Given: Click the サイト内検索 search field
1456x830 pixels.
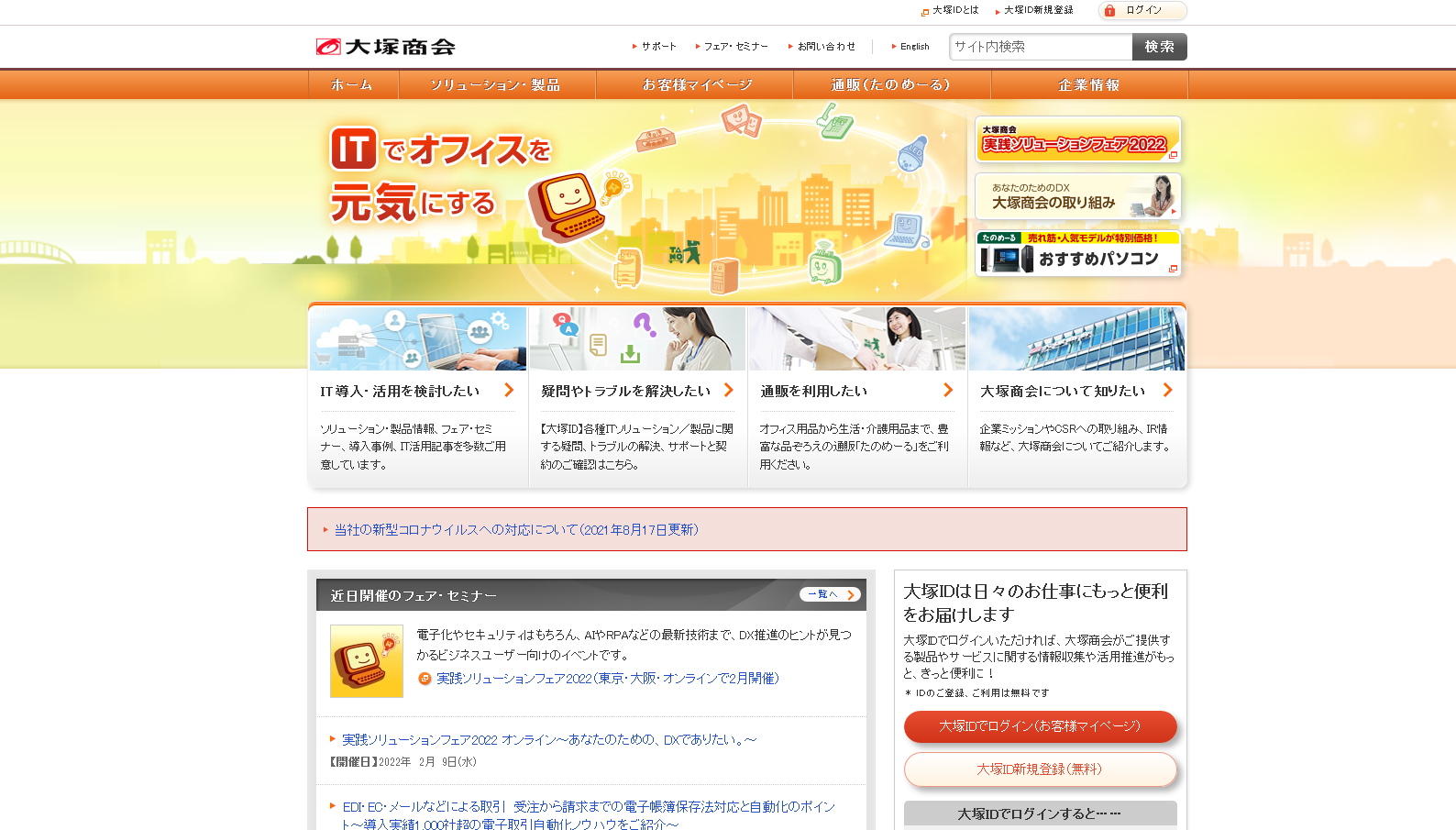Looking at the screenshot, I should [1040, 47].
